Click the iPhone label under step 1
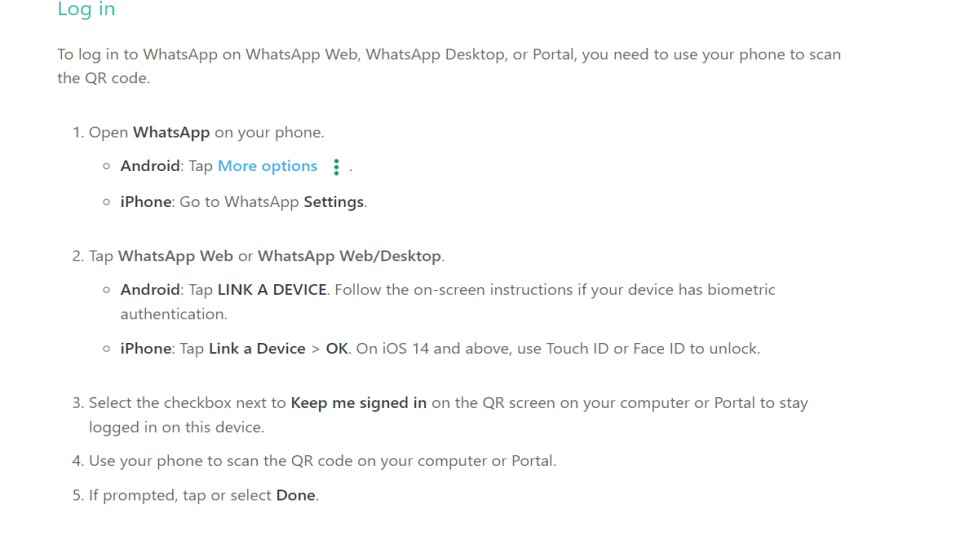The width and height of the screenshot is (960, 540). point(146,202)
